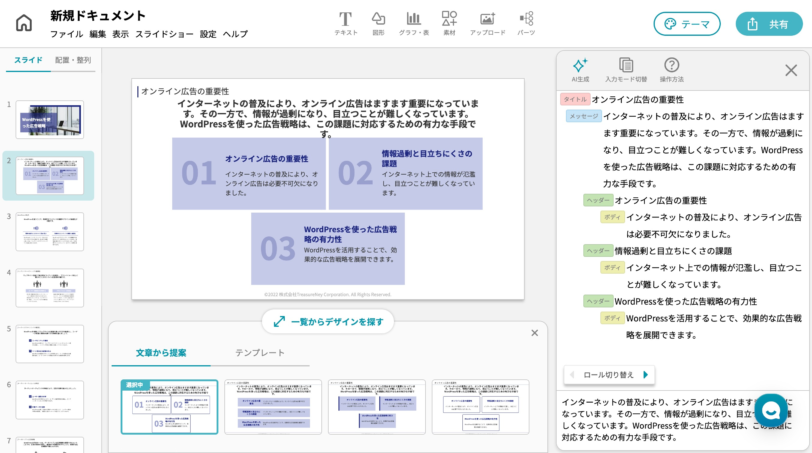Screen dimensions: 812x453
Task: Select slide 2 thumbnail
Action: (x=50, y=176)
